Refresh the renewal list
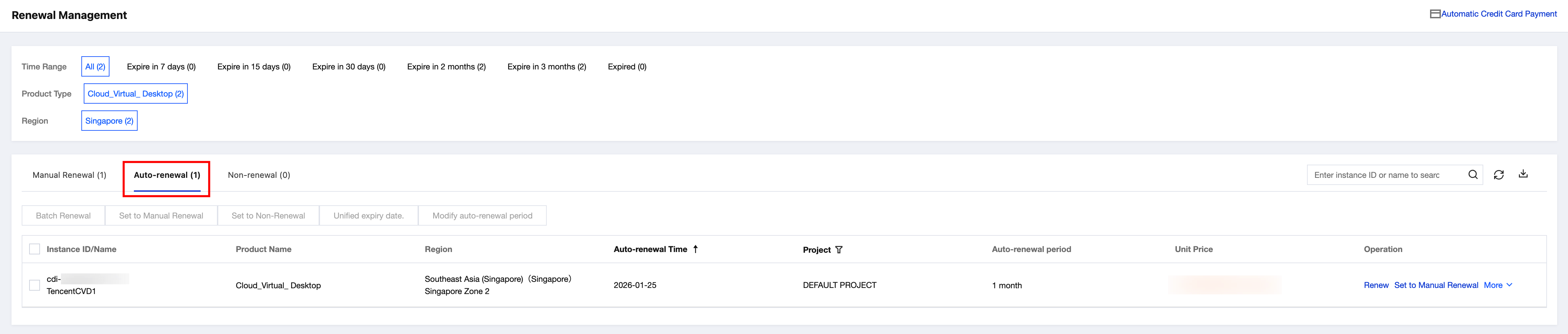1568x334 pixels. point(1499,174)
